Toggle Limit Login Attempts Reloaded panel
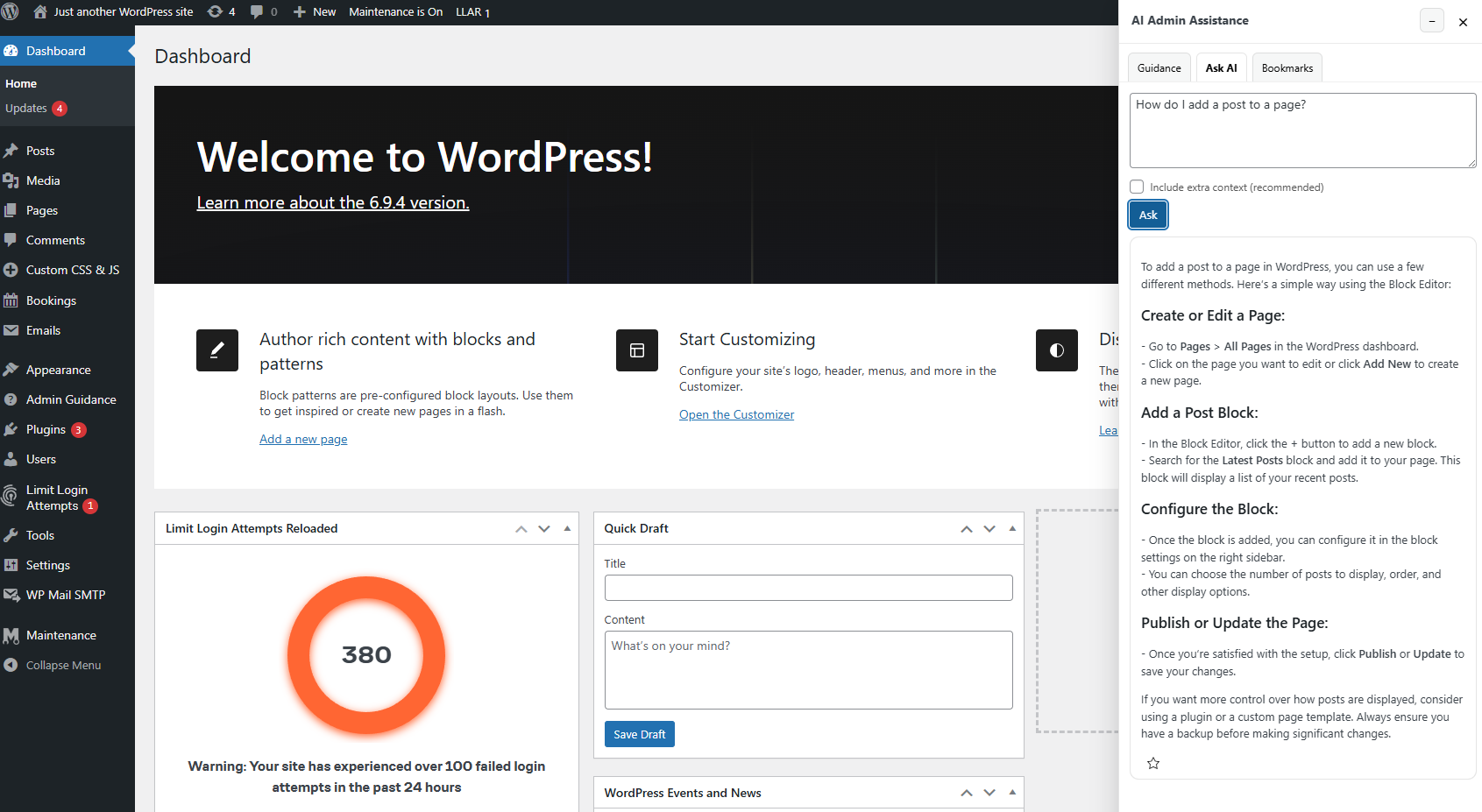This screenshot has height=812, width=1482. pyautogui.click(x=567, y=528)
